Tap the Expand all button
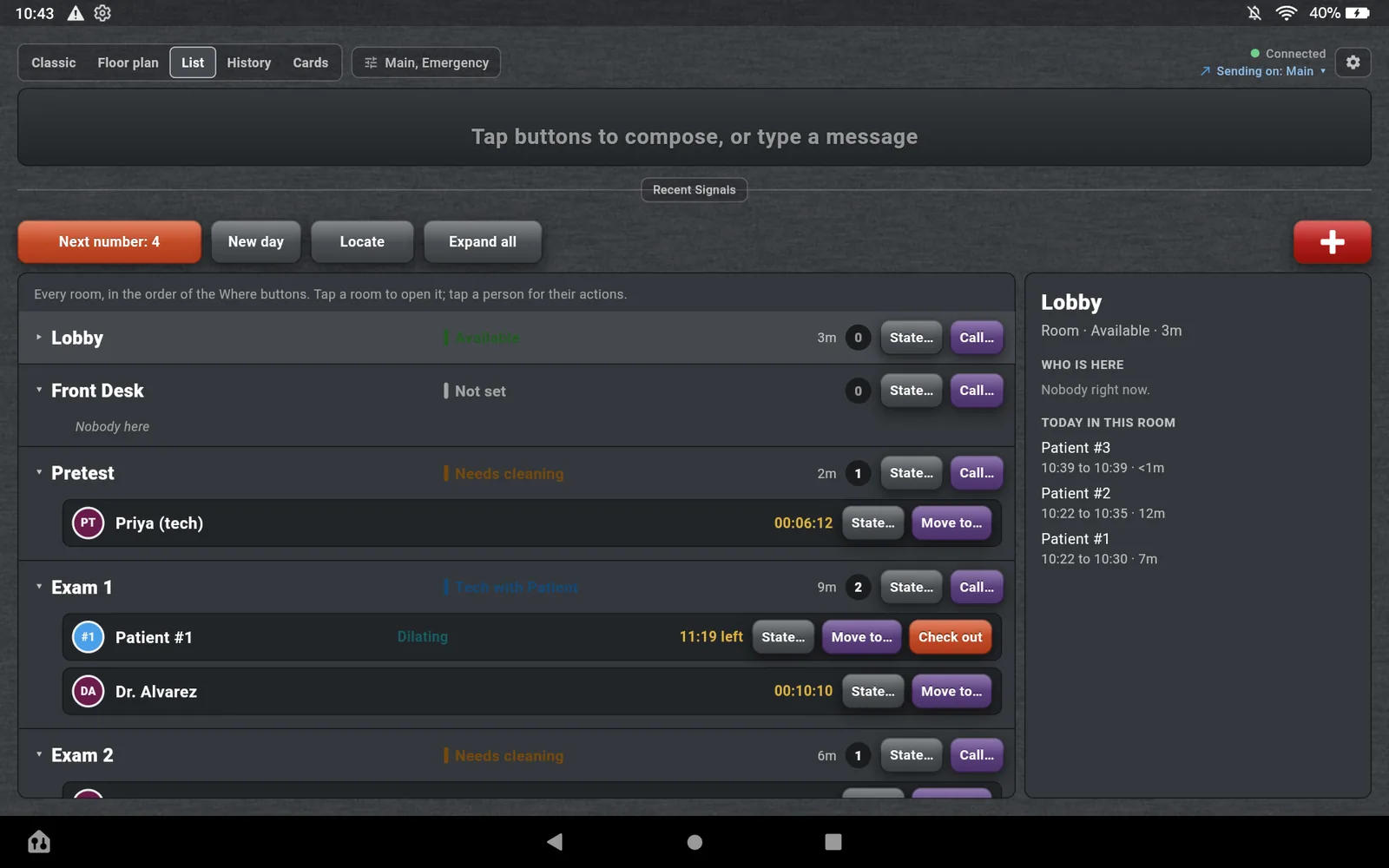This screenshot has width=1389, height=868. [x=483, y=242]
